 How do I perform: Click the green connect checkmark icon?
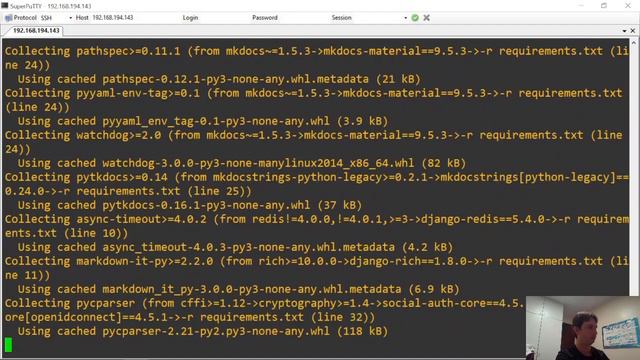(415, 18)
